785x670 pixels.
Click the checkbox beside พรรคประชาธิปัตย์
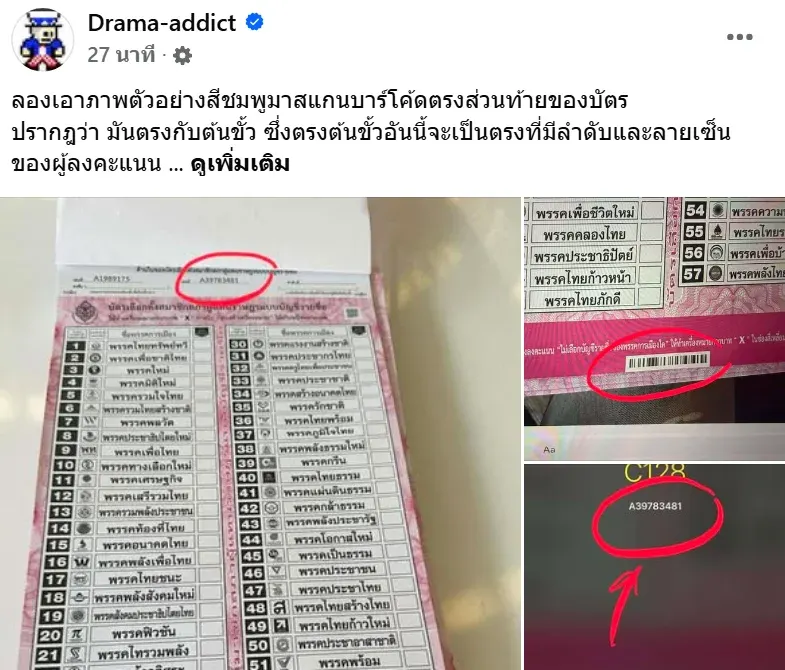click(650, 254)
